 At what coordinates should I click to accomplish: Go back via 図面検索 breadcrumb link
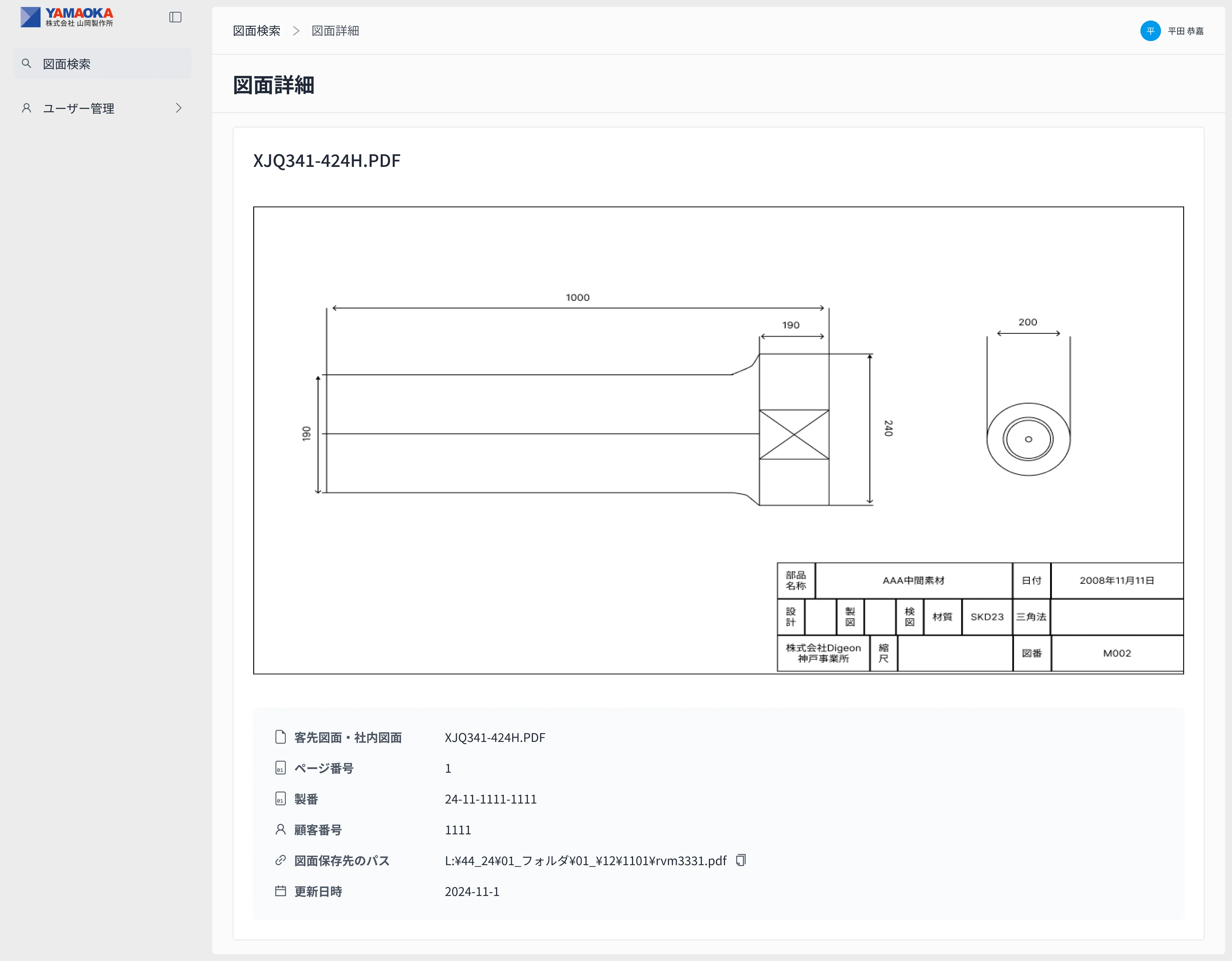257,31
